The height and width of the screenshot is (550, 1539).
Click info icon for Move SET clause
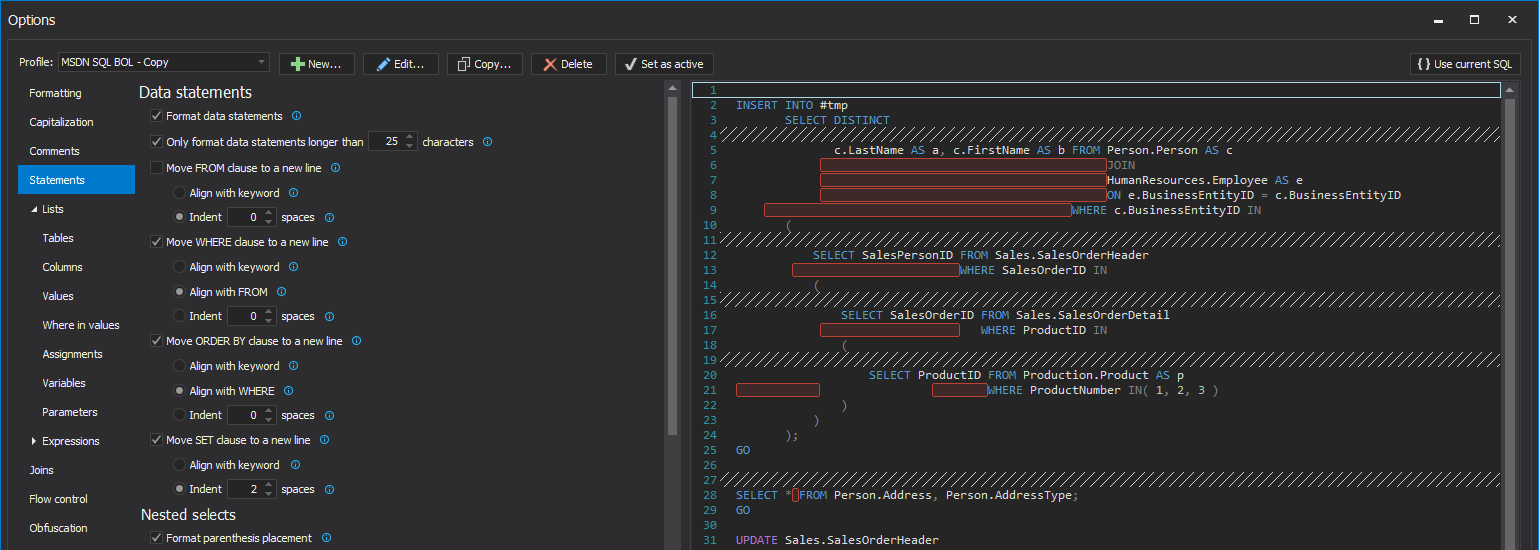click(x=324, y=440)
